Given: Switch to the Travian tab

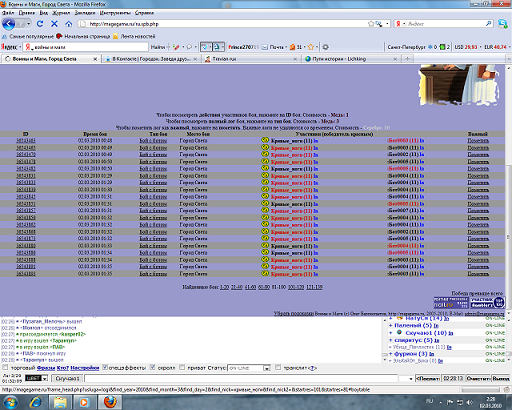Looking at the screenshot, I should (x=252, y=59).
